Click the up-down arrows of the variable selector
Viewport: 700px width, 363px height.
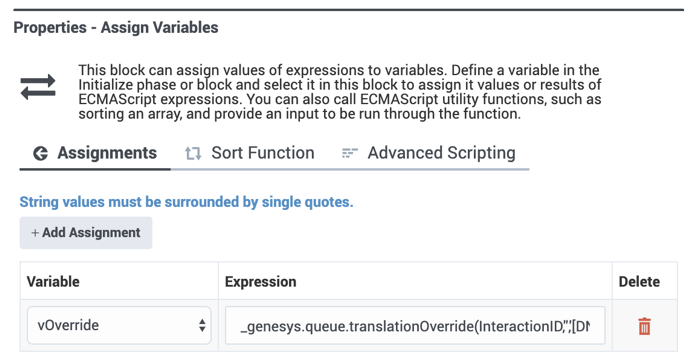click(x=202, y=325)
